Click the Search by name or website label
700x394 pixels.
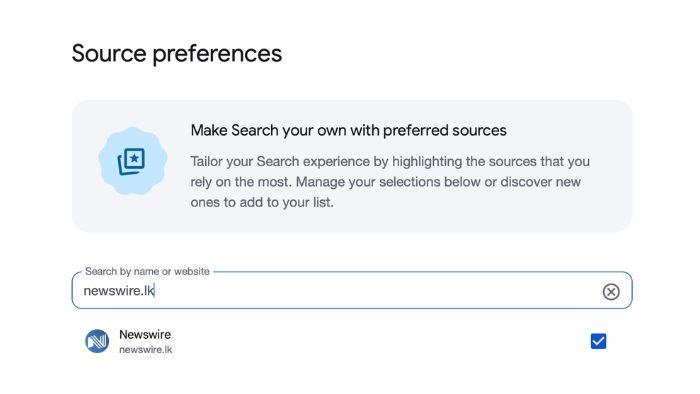[147, 271]
